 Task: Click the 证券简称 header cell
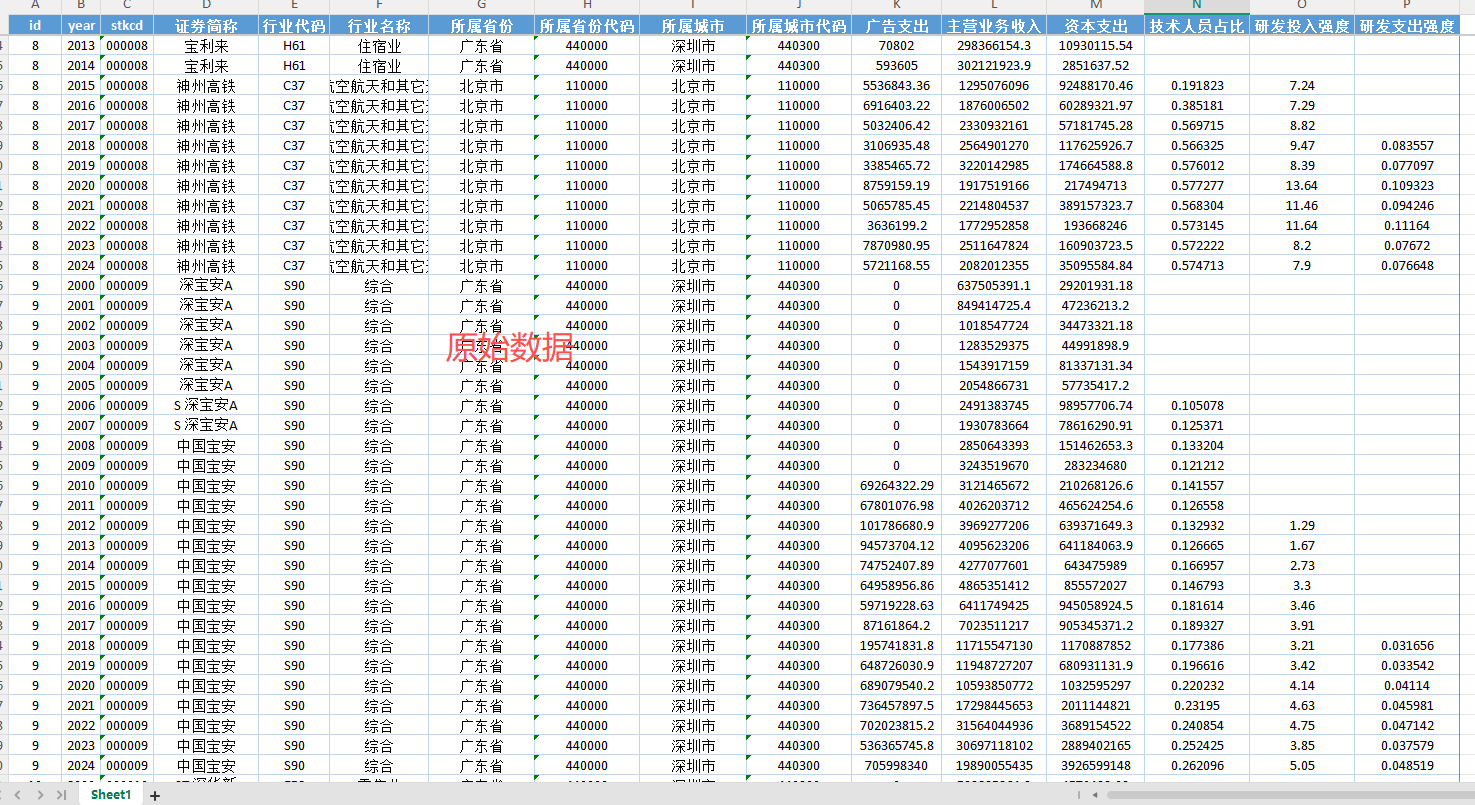(206, 26)
